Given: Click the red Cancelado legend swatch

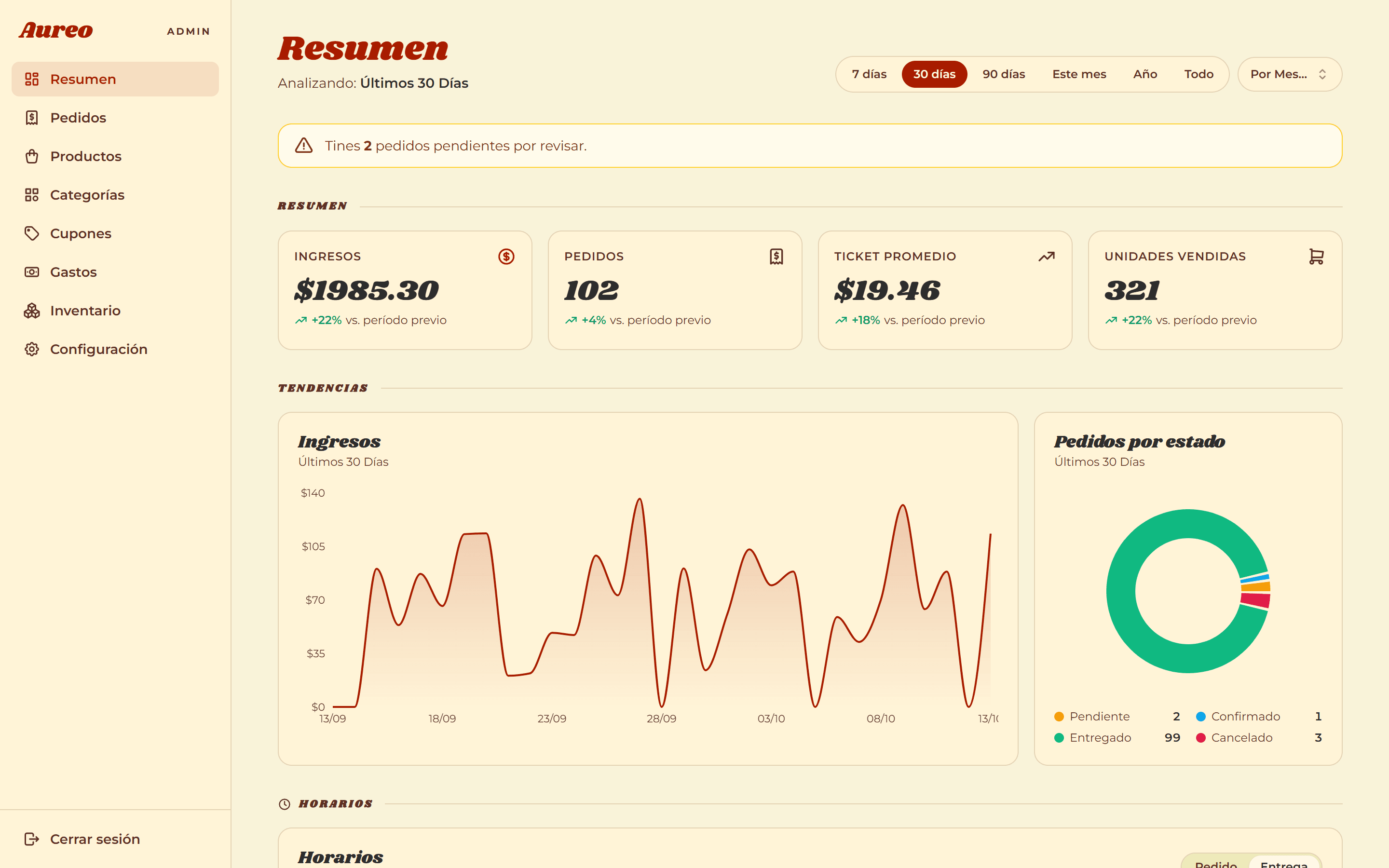Looking at the screenshot, I should coord(1201,738).
